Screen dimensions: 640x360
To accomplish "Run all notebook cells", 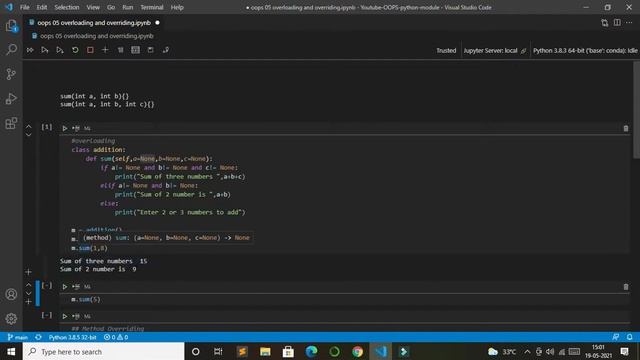I will pos(30,50).
